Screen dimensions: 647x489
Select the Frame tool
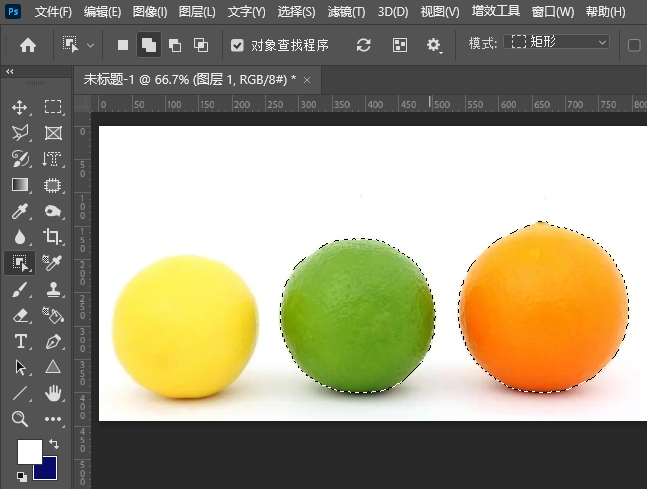point(53,133)
